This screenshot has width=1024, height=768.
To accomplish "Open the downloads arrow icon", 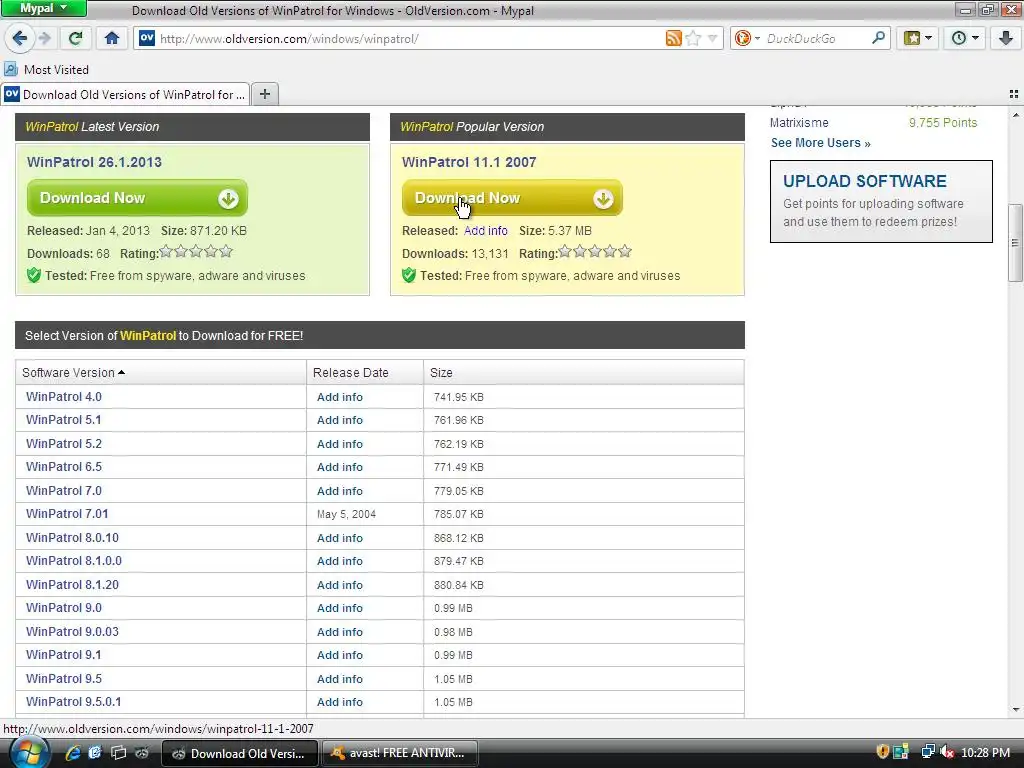I will (1006, 38).
